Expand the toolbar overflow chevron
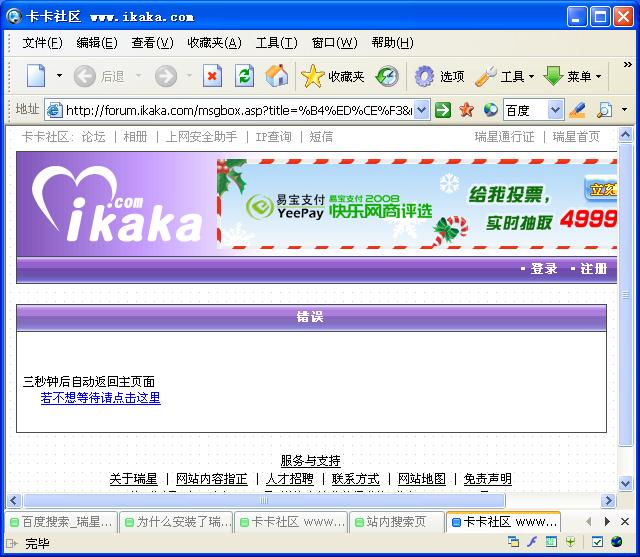 628,64
